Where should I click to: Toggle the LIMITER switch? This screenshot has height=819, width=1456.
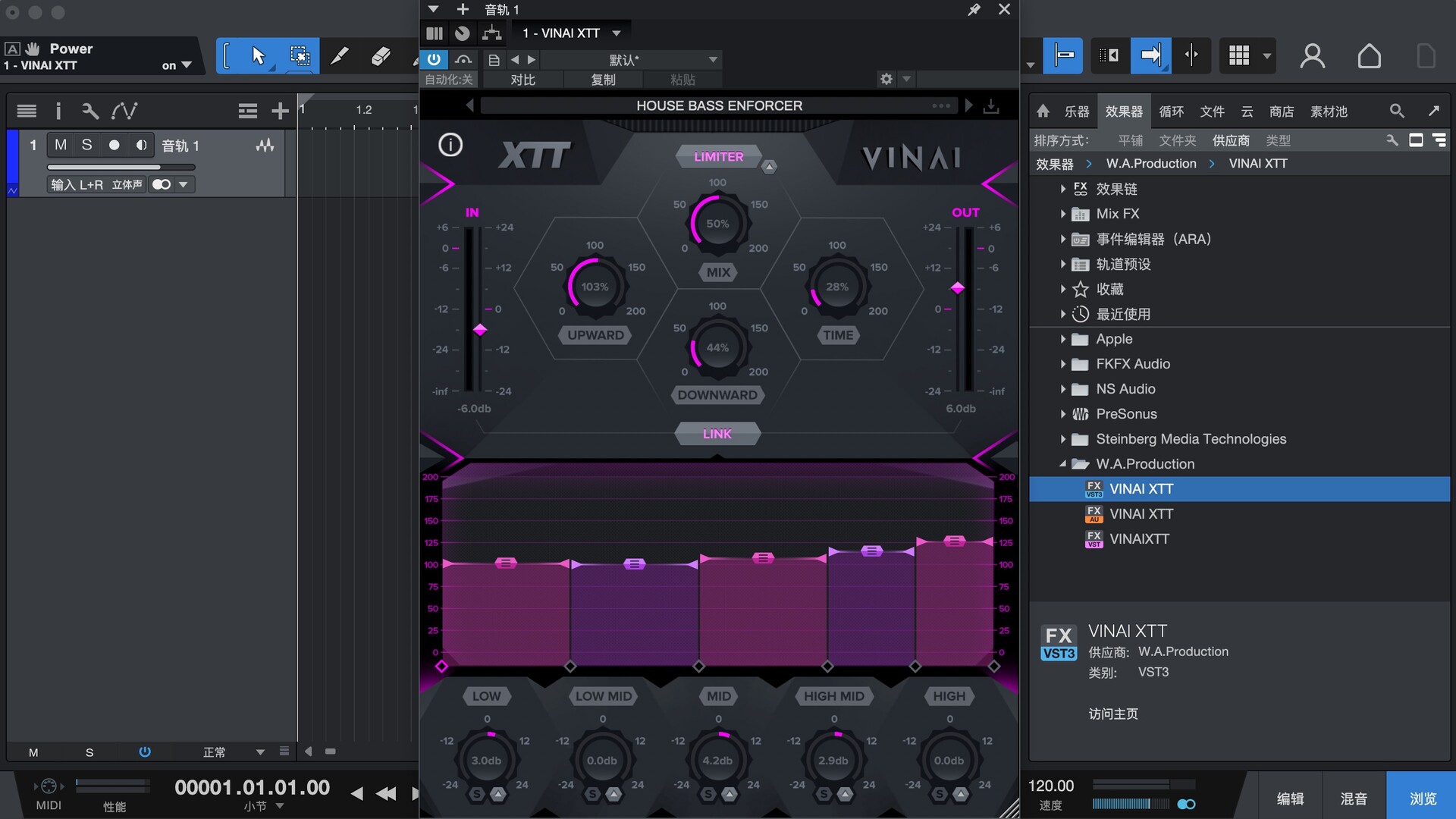(x=718, y=157)
